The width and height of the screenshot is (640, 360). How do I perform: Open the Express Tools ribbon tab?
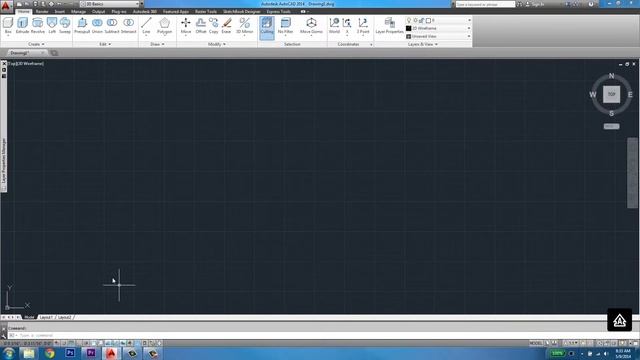click(278, 11)
